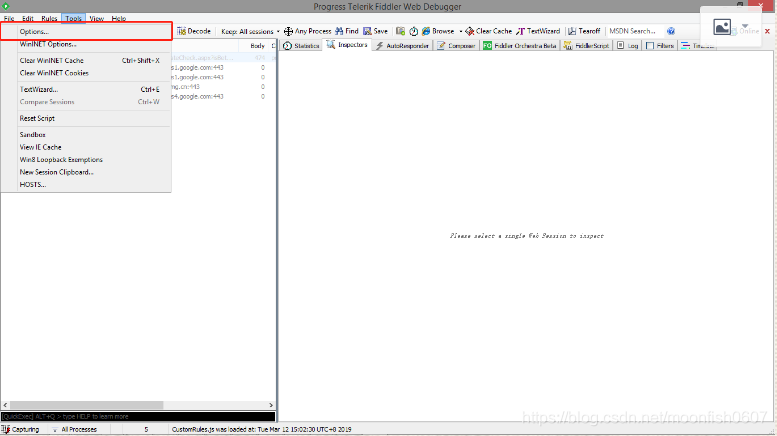777x436 pixels.
Task: Click the blue help icon
Action: 671,31
